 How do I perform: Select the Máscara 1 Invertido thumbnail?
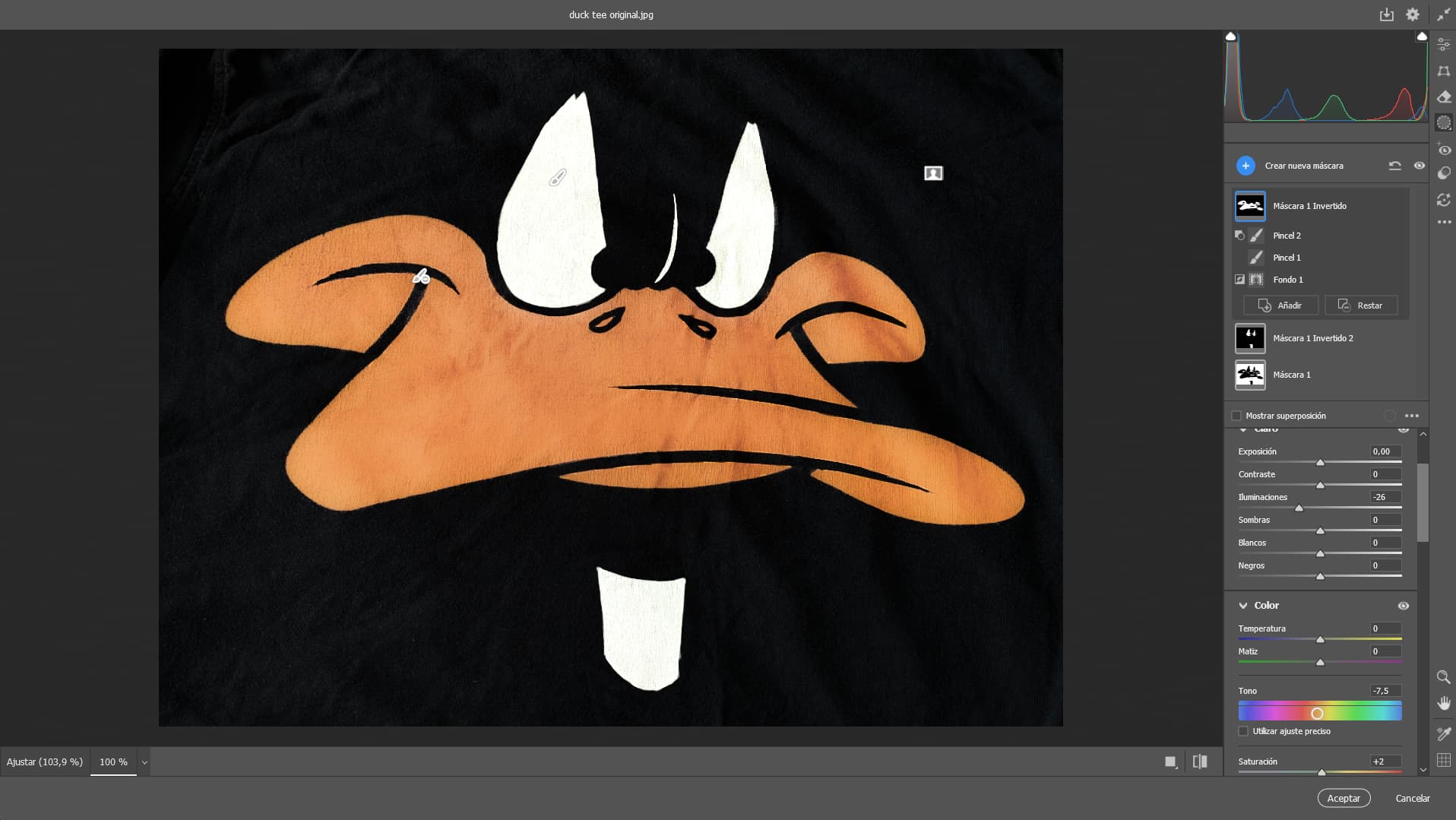[1250, 206]
